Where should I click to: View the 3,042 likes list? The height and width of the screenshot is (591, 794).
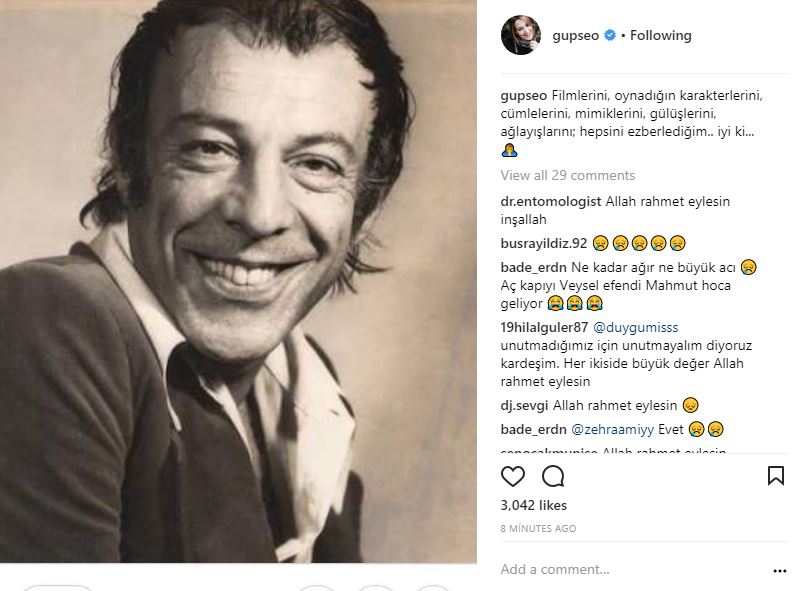pos(533,505)
